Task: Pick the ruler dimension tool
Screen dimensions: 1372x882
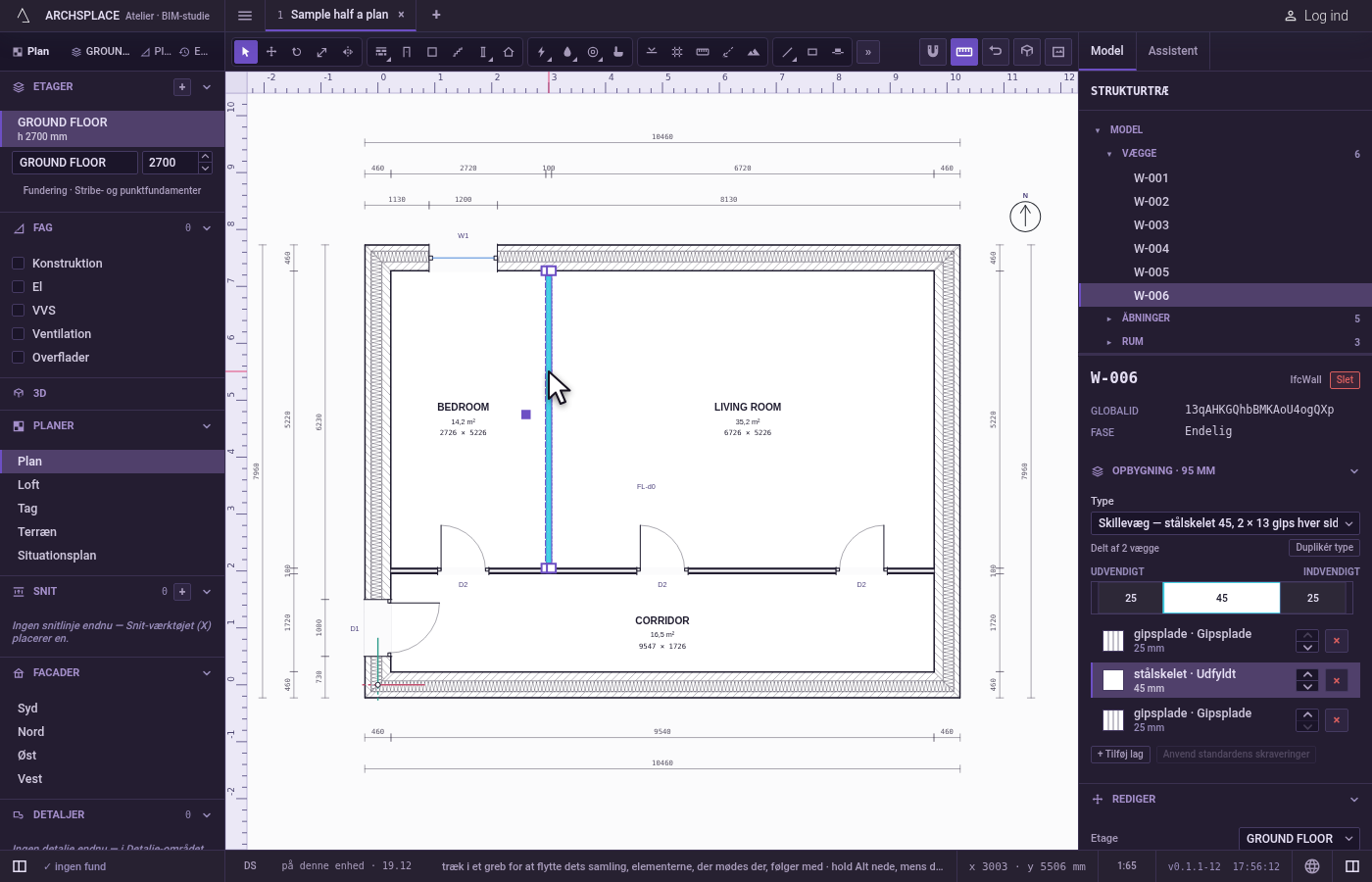Action: point(703,52)
